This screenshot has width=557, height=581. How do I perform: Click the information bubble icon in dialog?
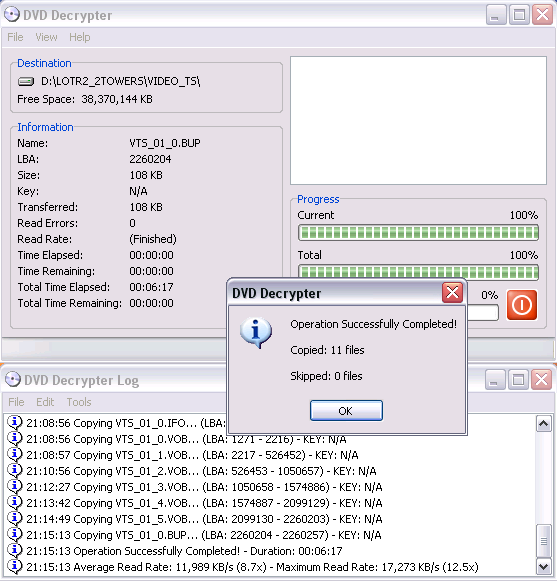[256, 332]
